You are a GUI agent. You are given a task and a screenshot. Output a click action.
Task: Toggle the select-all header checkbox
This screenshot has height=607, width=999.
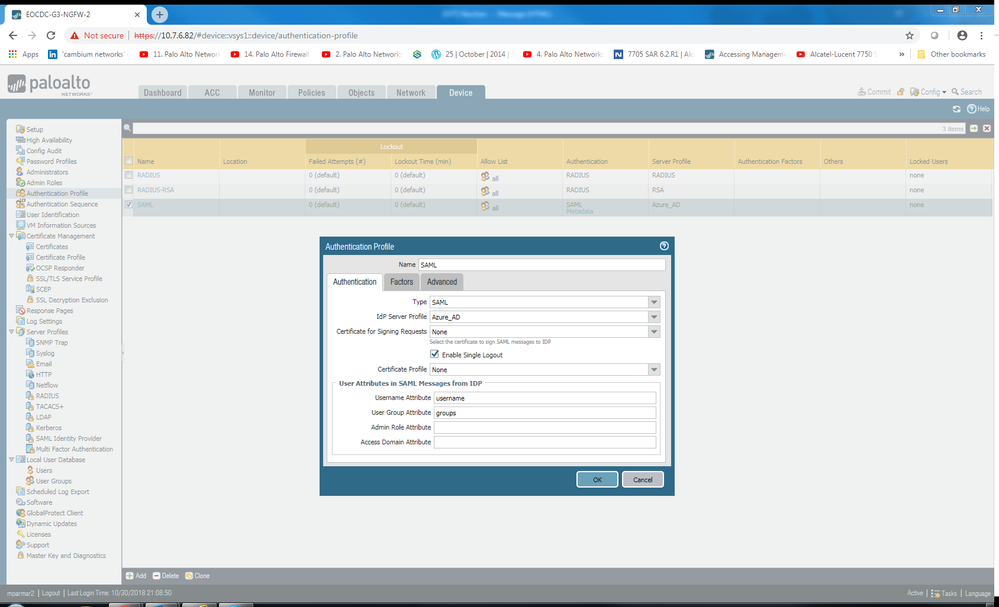pos(129,161)
